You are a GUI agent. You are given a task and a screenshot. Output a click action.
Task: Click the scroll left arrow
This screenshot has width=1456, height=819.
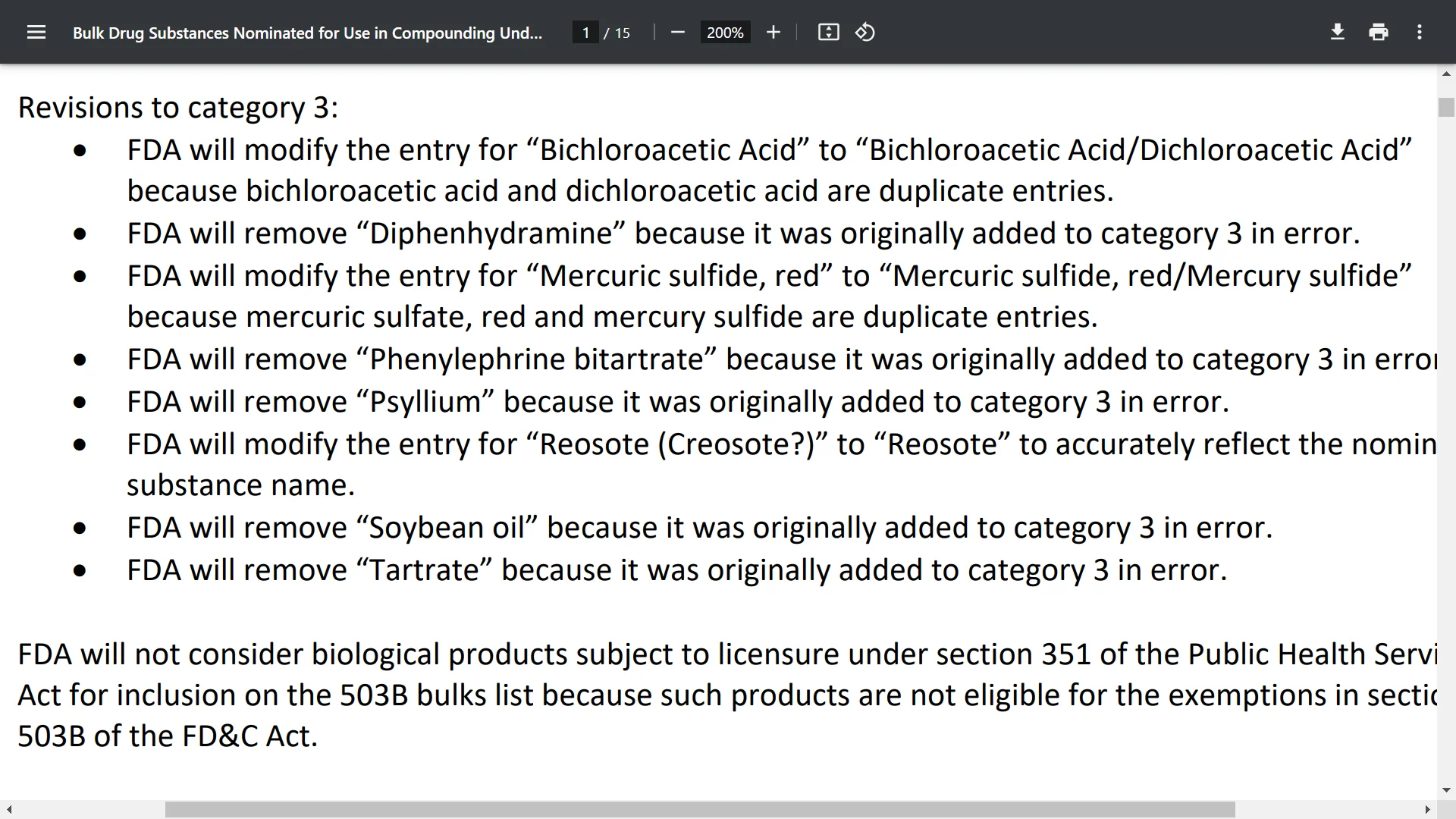coord(8,810)
